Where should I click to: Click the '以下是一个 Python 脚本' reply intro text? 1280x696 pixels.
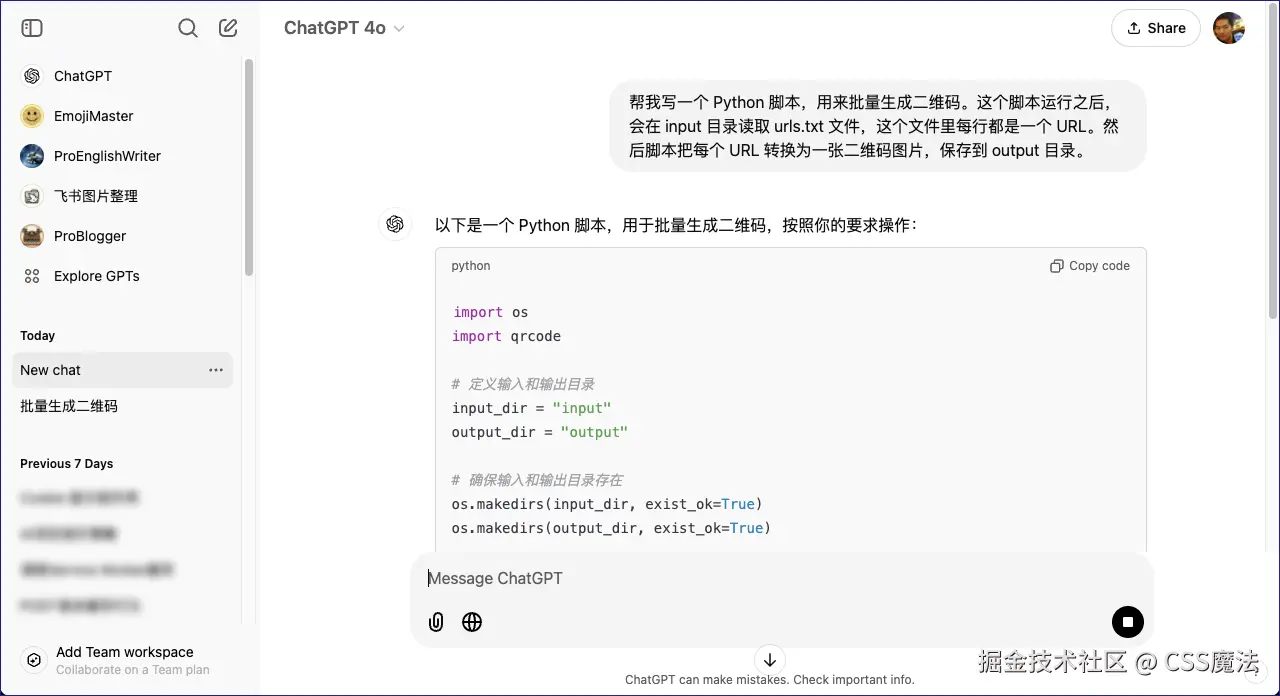click(x=676, y=225)
